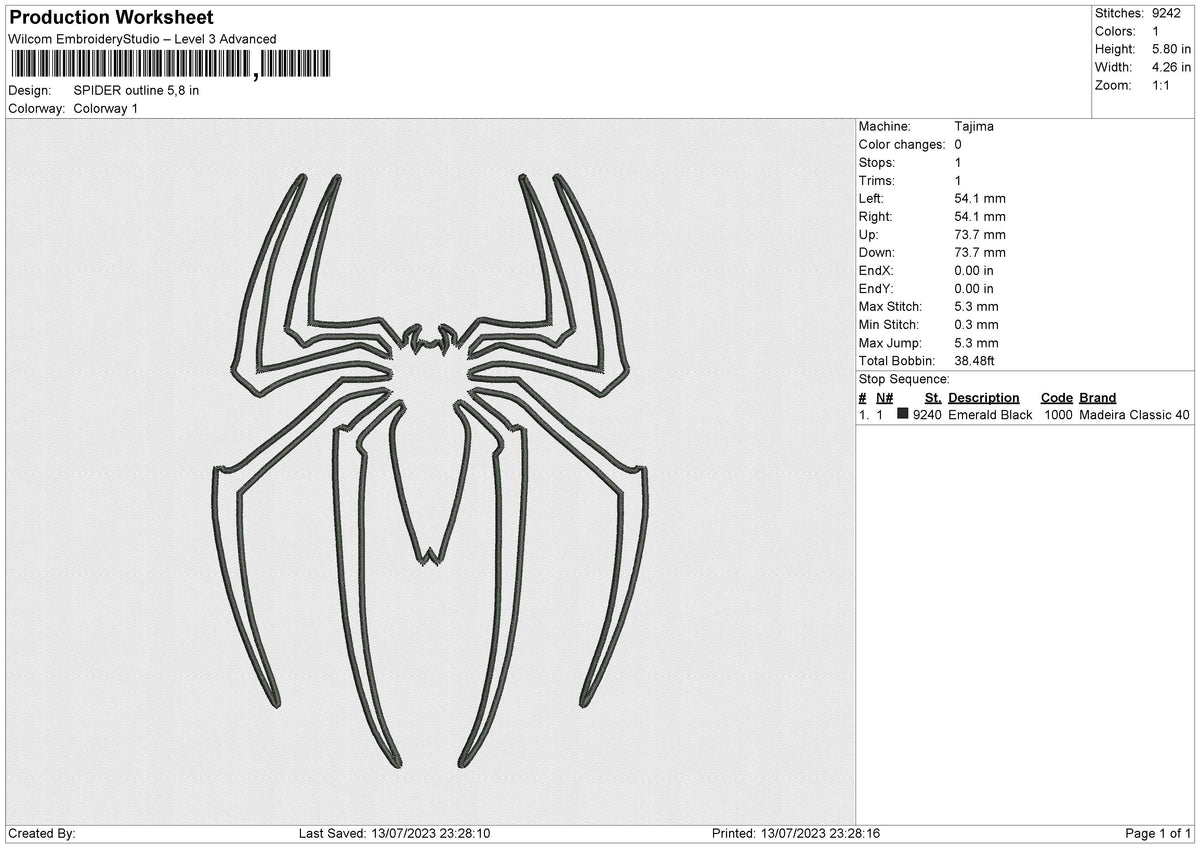The height and width of the screenshot is (848, 1200).
Task: Click the 'Trims:' row label
Action: pos(877,181)
